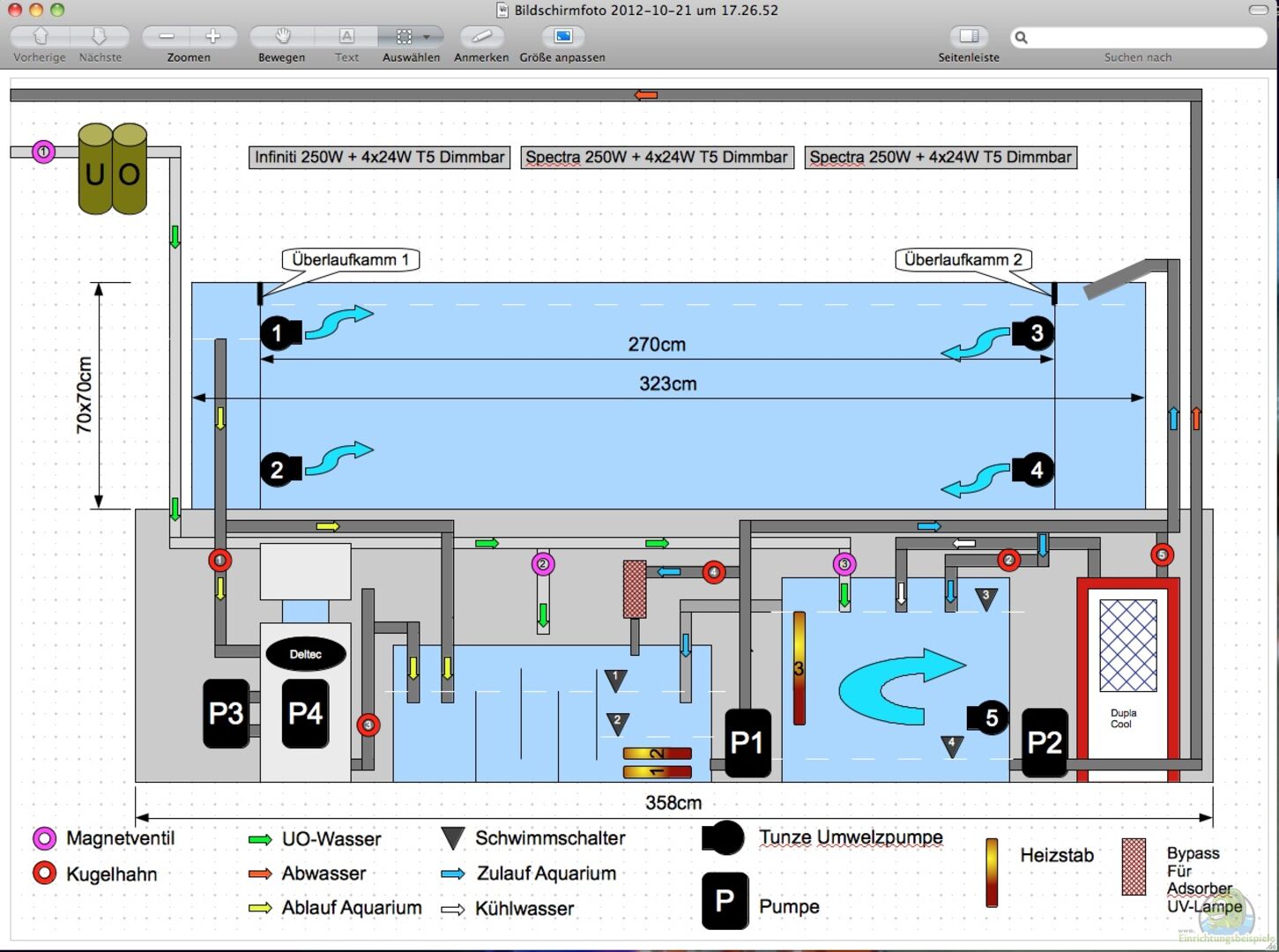Click the Anmerken annotate pencil icon

pos(481,37)
